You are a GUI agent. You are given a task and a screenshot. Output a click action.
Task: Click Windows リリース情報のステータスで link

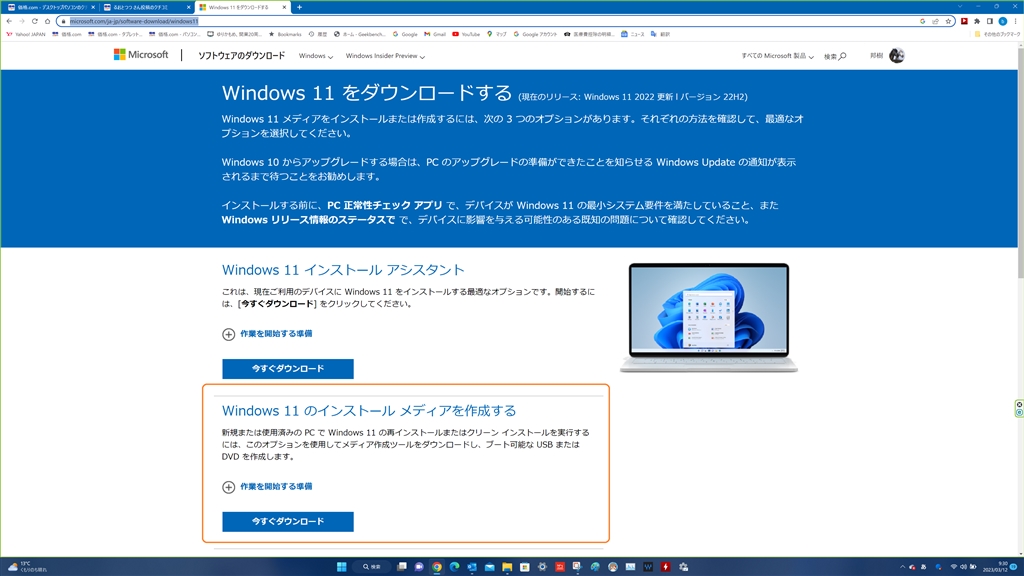[x=308, y=219]
